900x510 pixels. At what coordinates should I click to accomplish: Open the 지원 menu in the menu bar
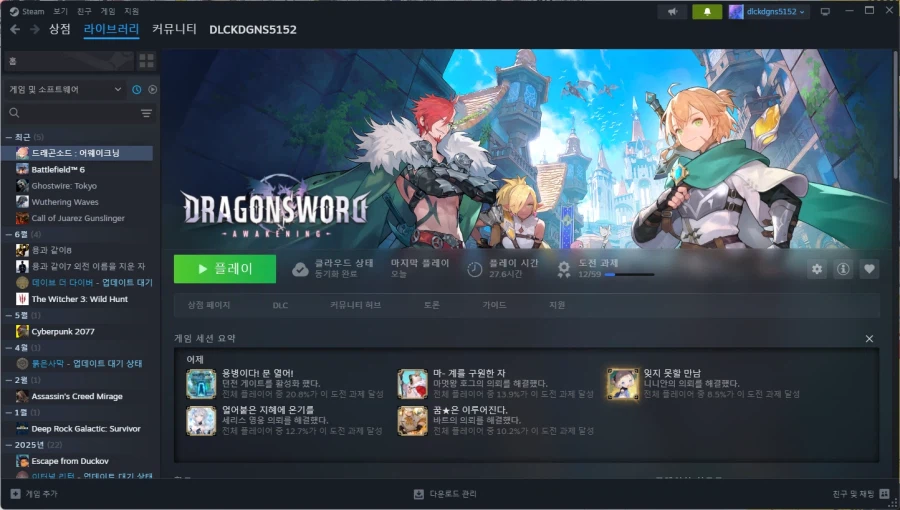coord(131,11)
